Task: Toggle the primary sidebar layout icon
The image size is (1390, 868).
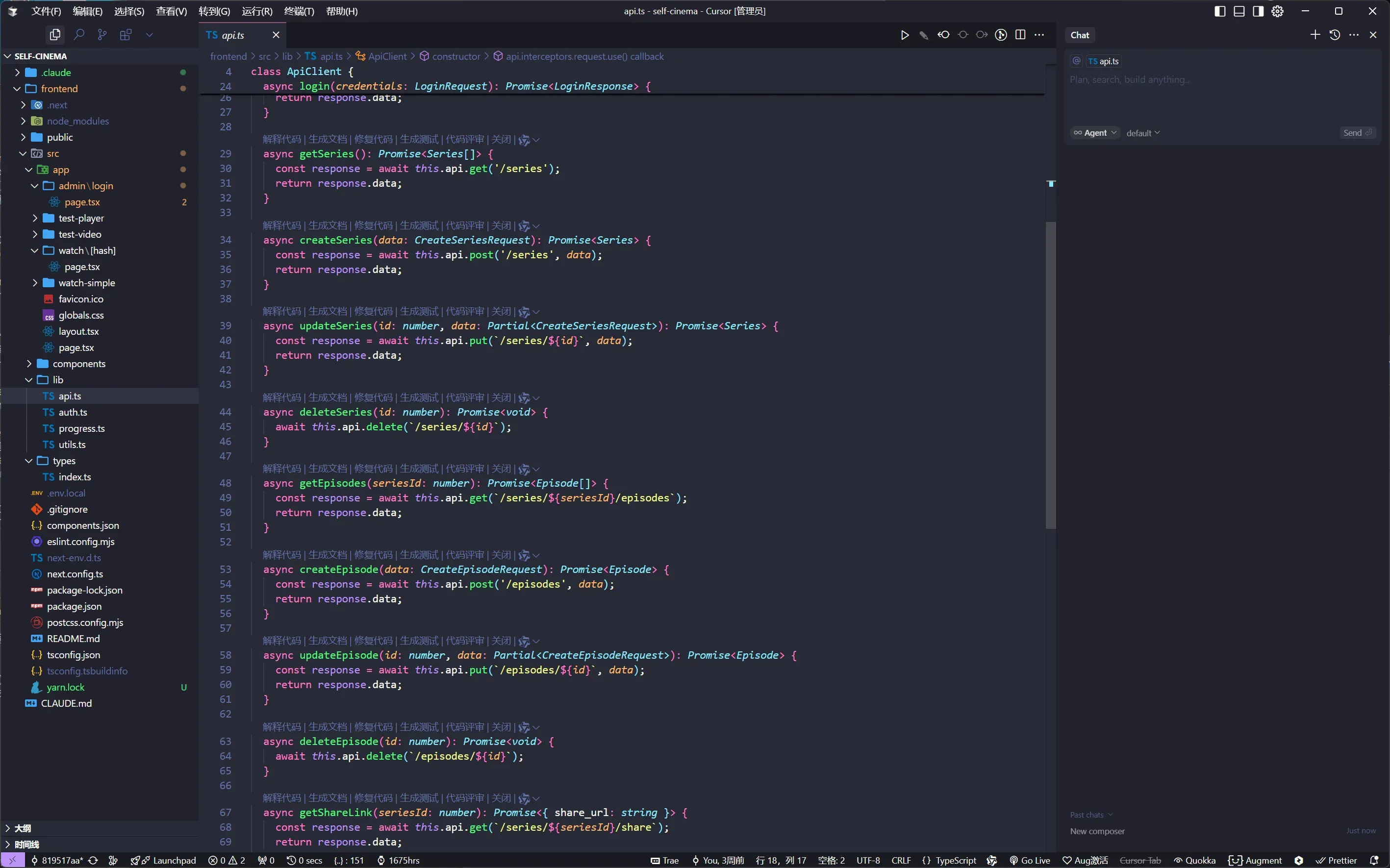Action: click(1220, 11)
